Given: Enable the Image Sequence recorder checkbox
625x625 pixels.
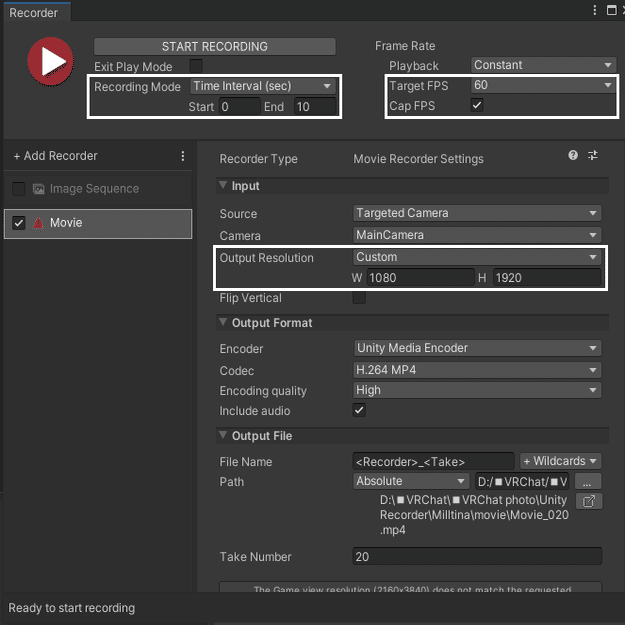Looking at the screenshot, I should point(19,189).
